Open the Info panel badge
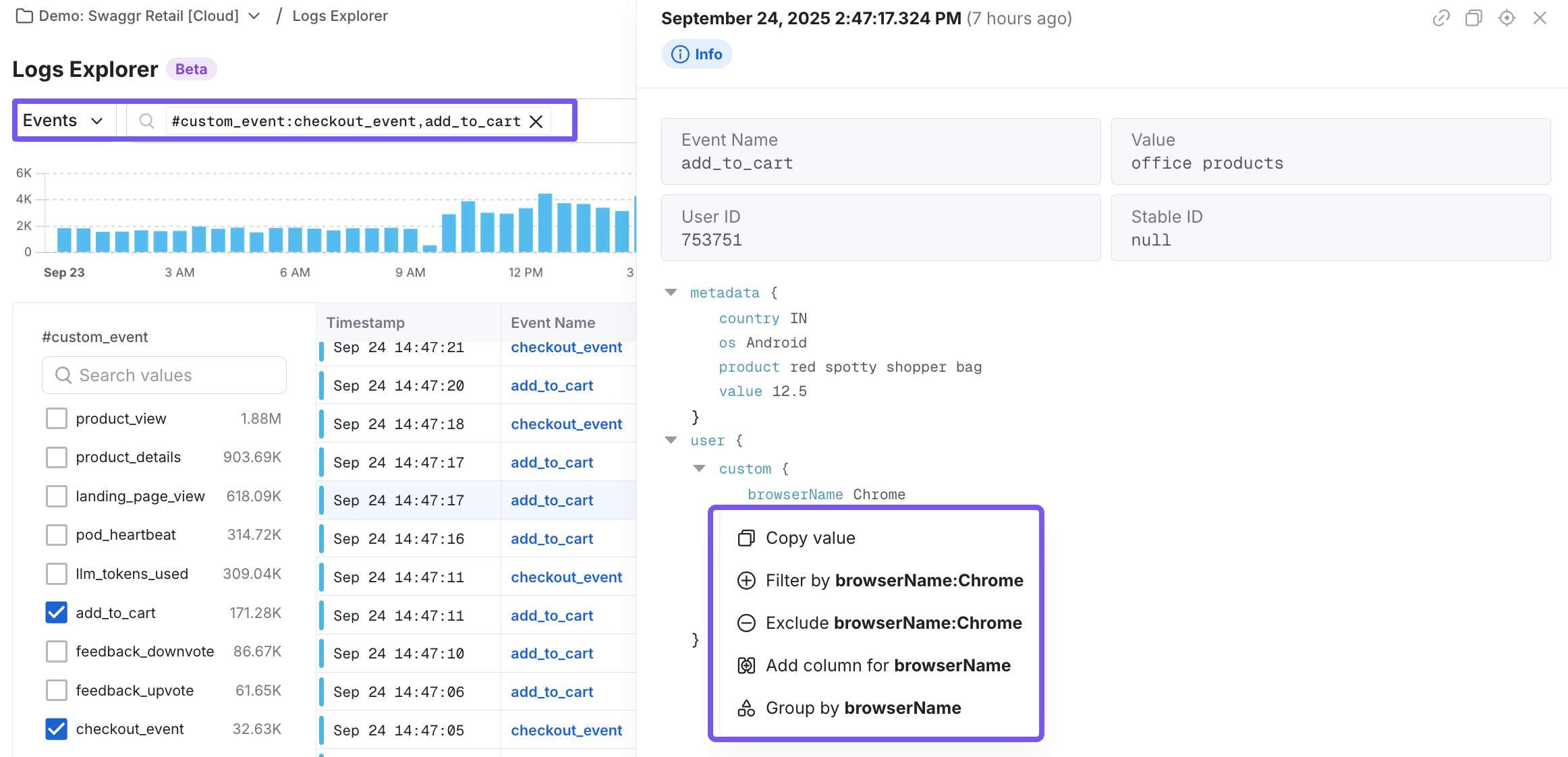This screenshot has height=757, width=1568. (696, 54)
